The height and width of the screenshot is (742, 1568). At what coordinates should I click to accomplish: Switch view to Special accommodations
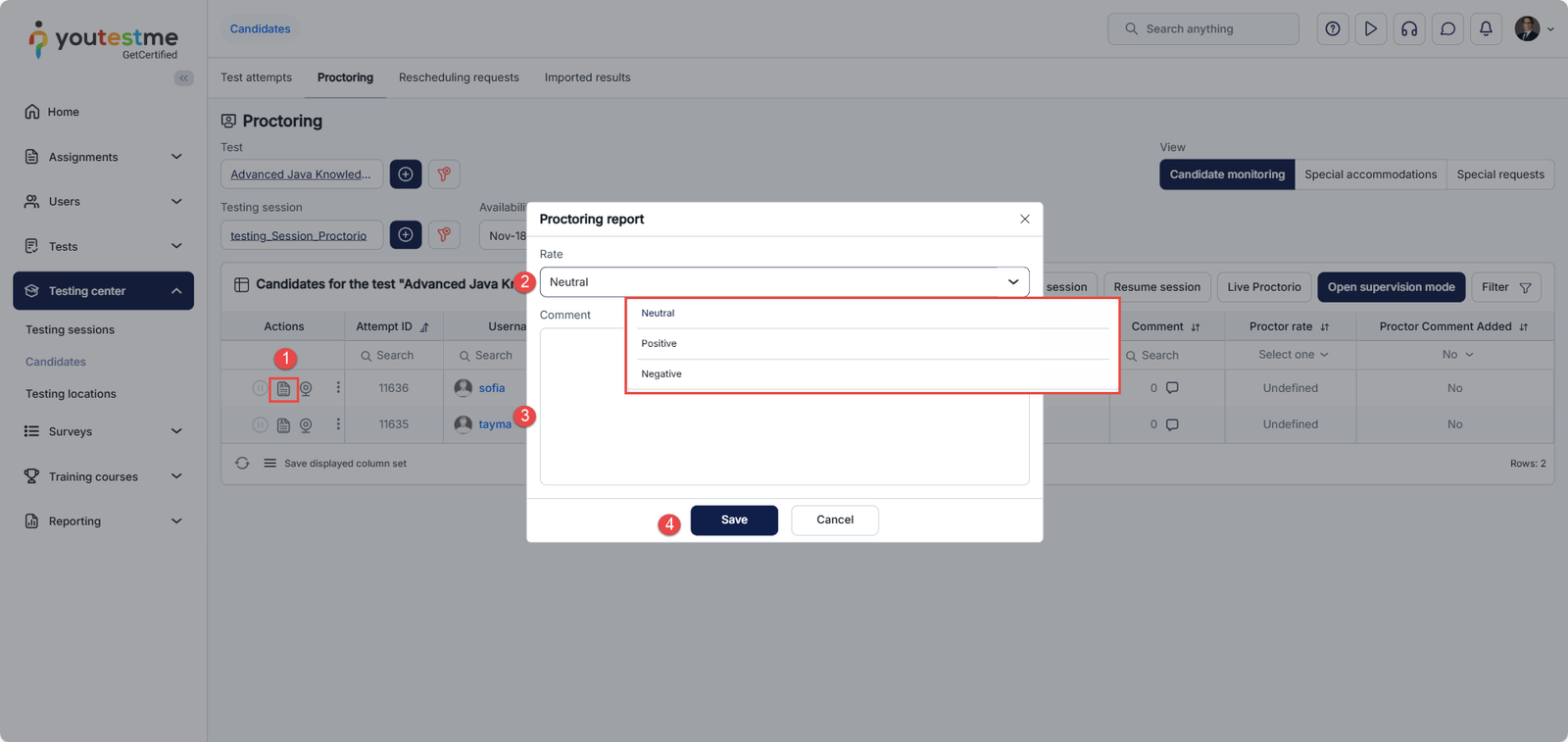coord(1370,174)
